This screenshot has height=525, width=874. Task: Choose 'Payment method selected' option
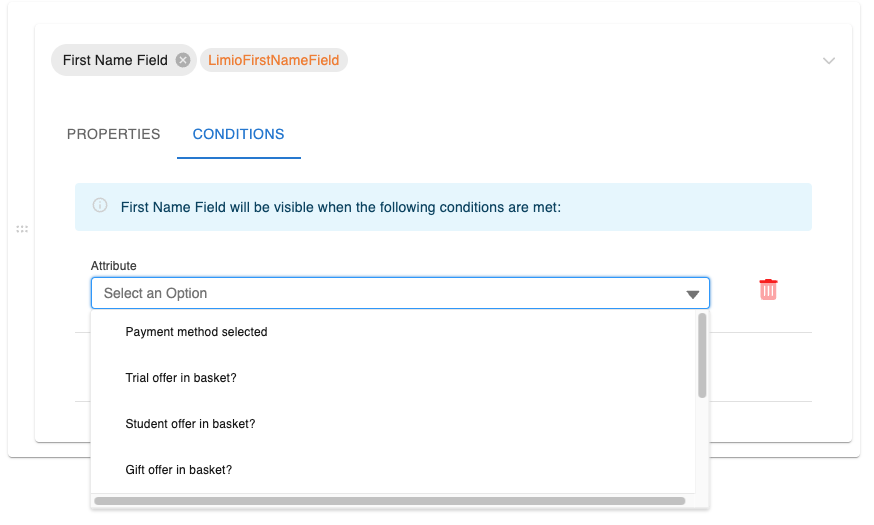click(x=196, y=332)
